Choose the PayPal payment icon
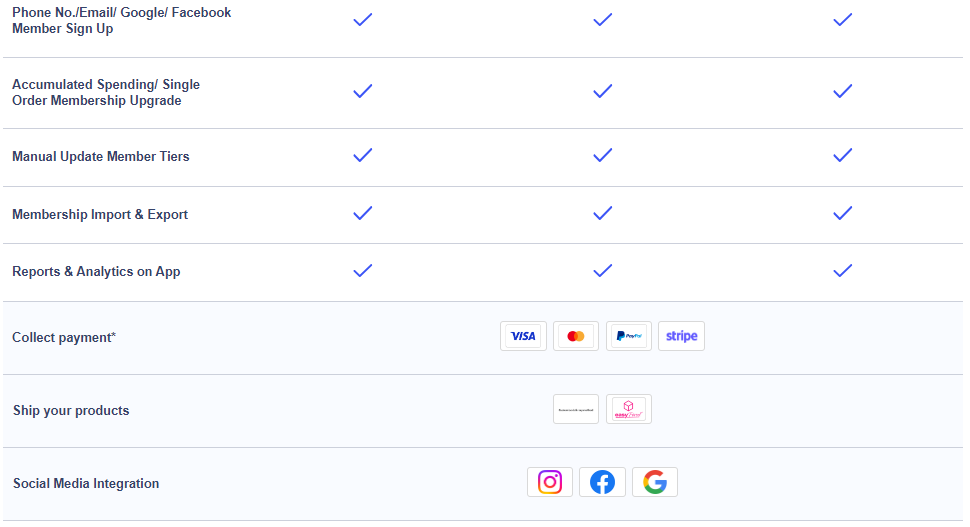 pos(629,336)
